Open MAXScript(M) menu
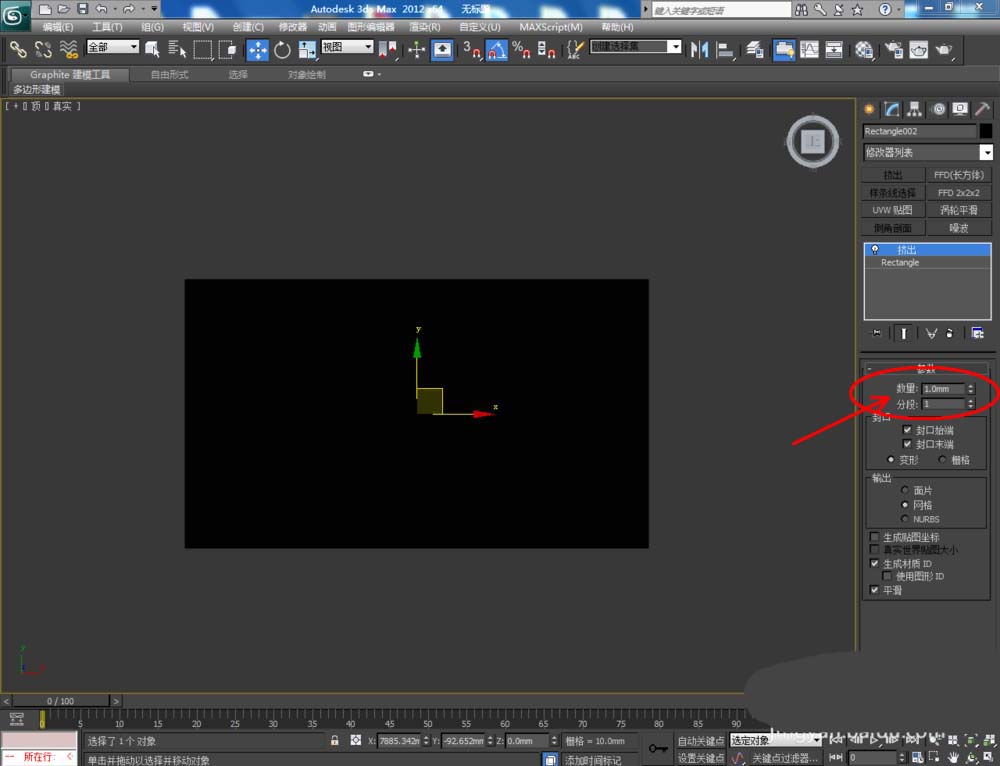Screen dimensions: 1000x766 pyautogui.click(x=550, y=27)
